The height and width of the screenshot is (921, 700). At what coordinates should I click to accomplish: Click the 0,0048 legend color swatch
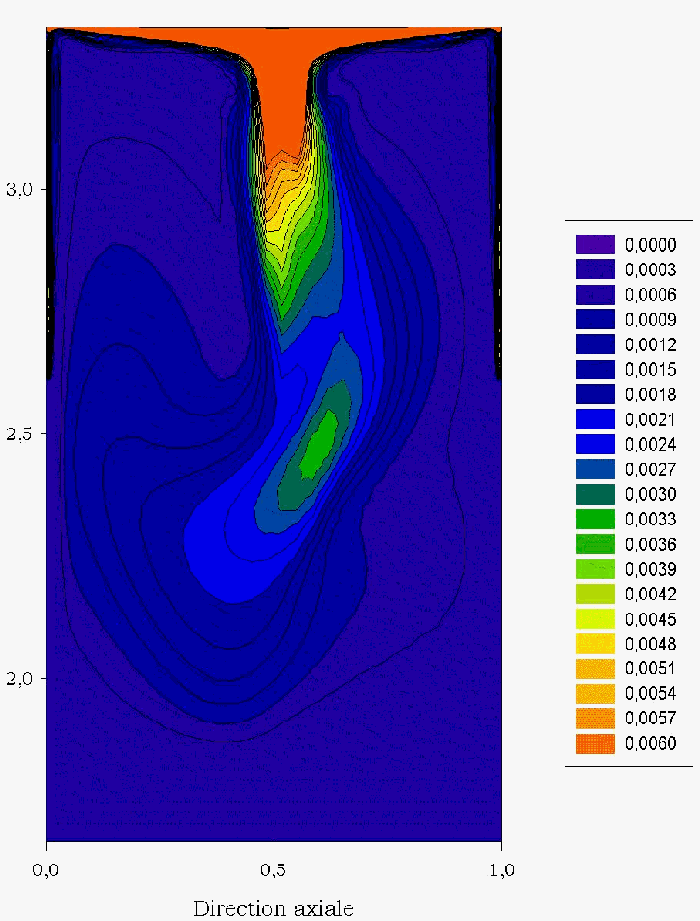coord(595,643)
